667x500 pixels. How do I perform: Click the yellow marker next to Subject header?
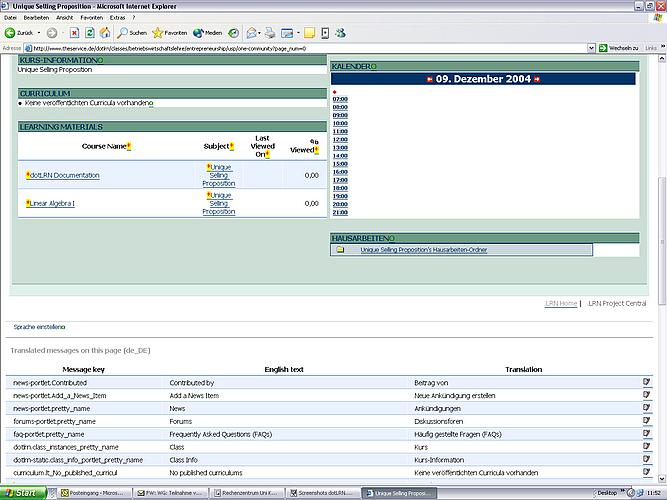tap(232, 146)
